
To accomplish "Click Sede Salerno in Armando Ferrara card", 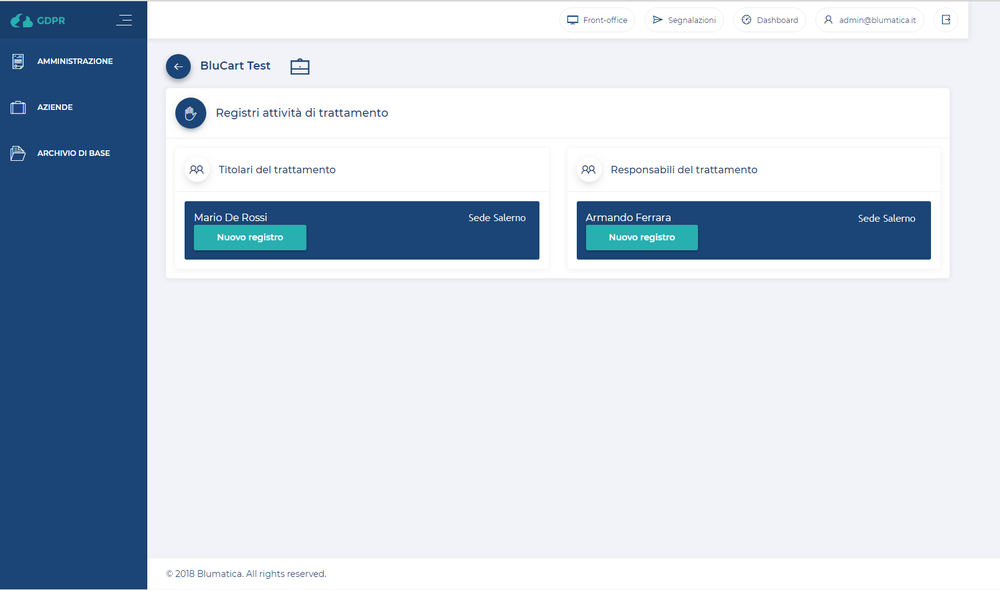I will tap(886, 218).
